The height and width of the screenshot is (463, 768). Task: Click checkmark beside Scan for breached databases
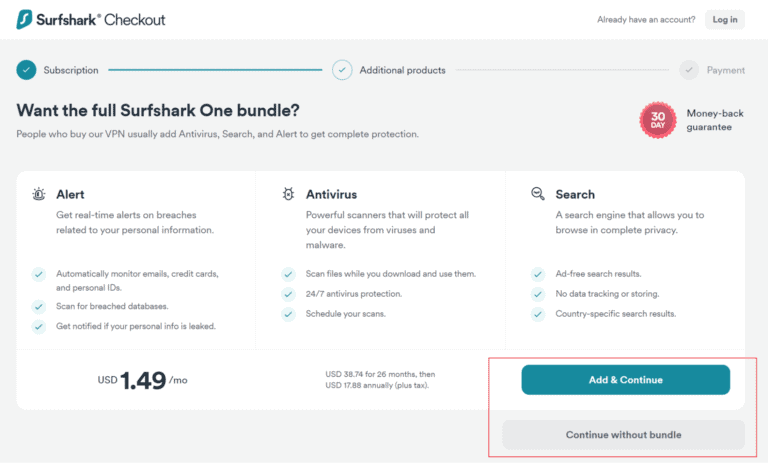tap(39, 306)
